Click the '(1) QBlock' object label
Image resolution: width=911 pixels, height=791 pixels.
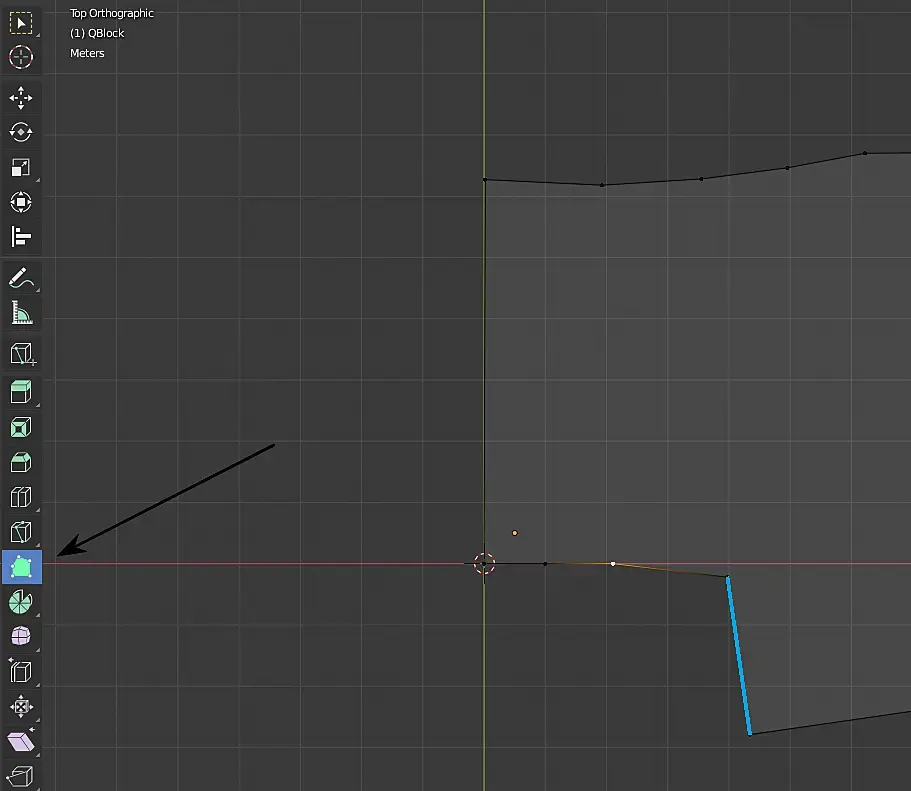97,33
